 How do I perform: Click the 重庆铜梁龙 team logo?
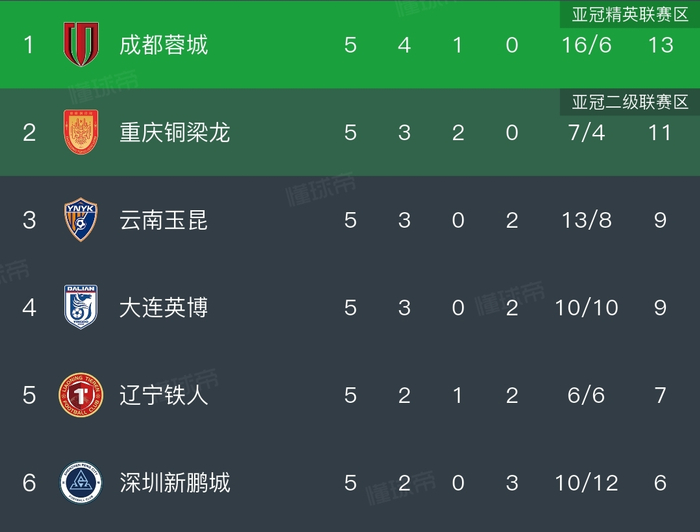tap(80, 132)
